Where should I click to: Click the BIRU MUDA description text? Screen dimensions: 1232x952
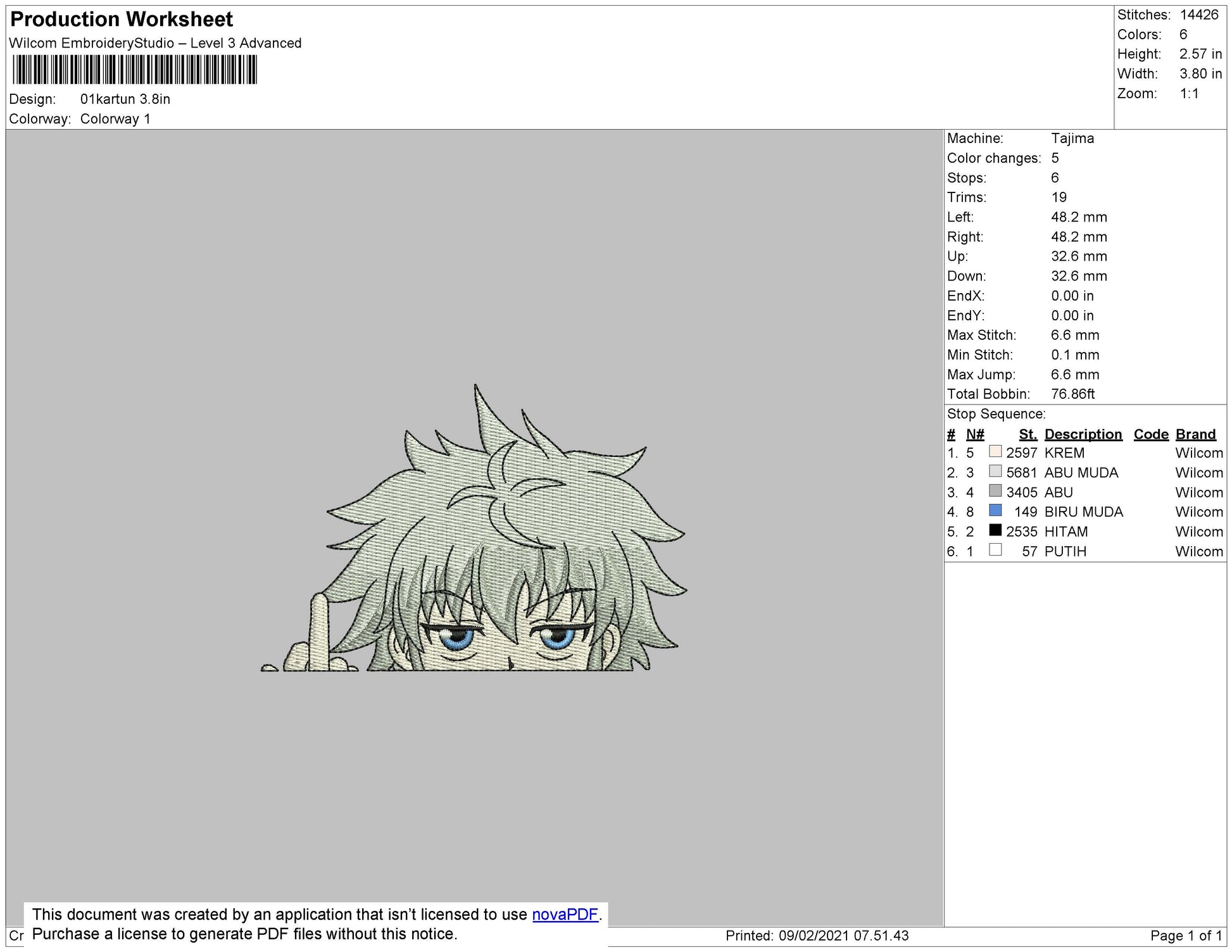(1084, 512)
